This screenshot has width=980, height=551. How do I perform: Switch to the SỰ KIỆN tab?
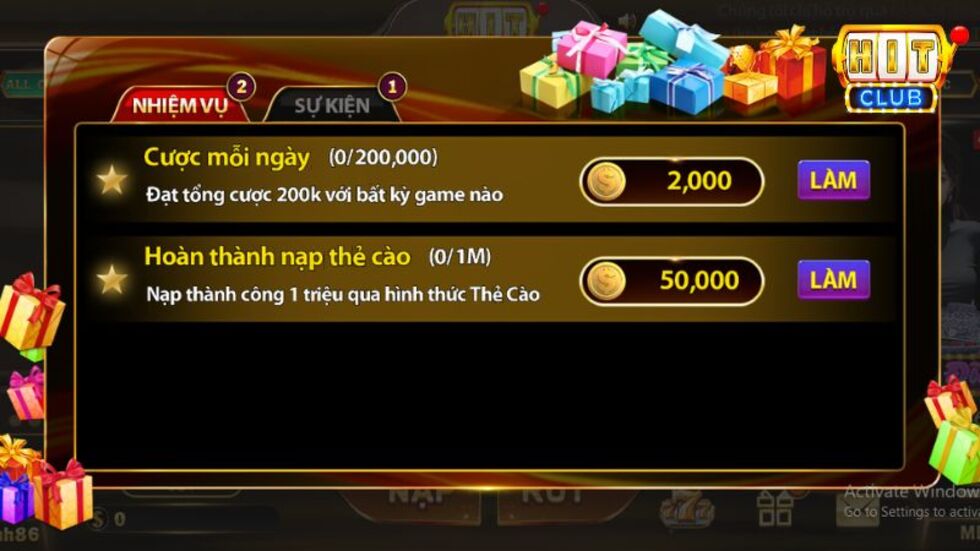[332, 105]
